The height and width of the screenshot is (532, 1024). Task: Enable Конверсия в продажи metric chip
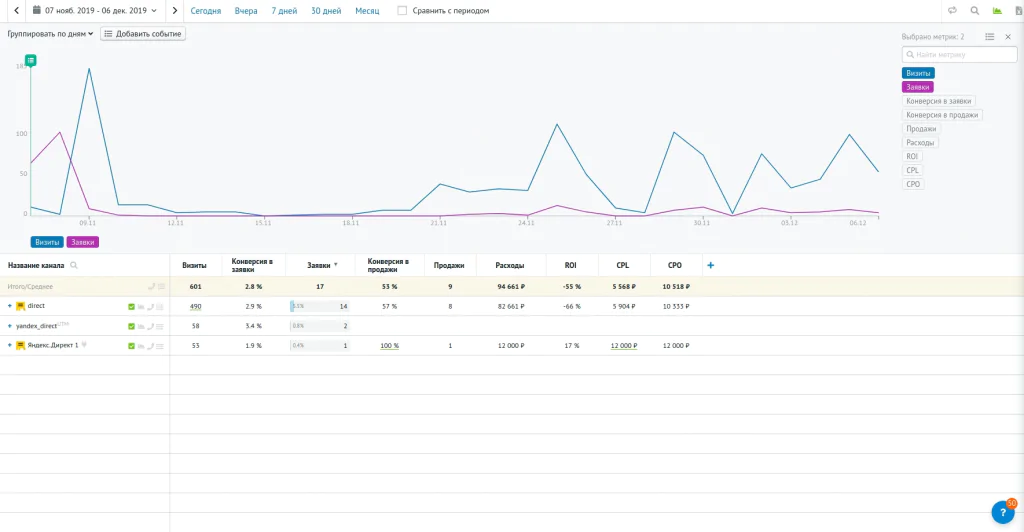point(942,115)
